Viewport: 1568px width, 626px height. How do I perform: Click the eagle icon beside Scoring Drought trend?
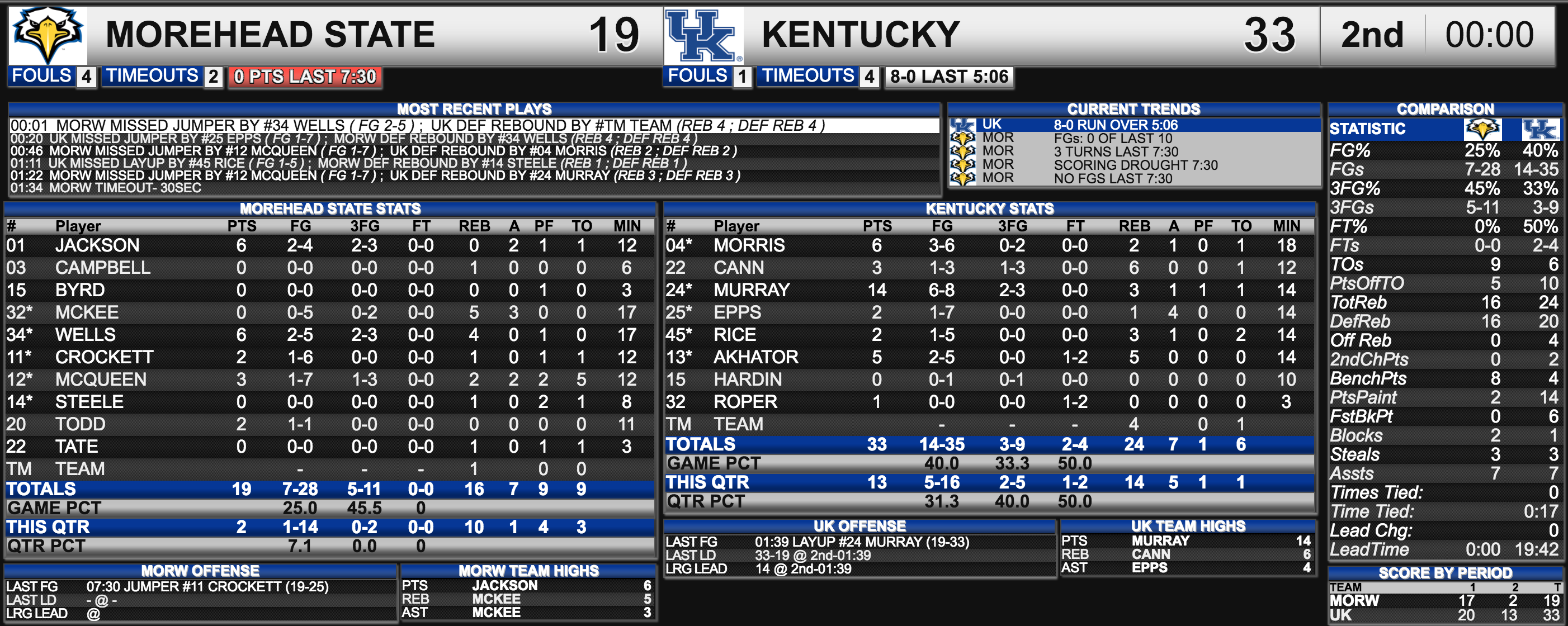[x=963, y=165]
